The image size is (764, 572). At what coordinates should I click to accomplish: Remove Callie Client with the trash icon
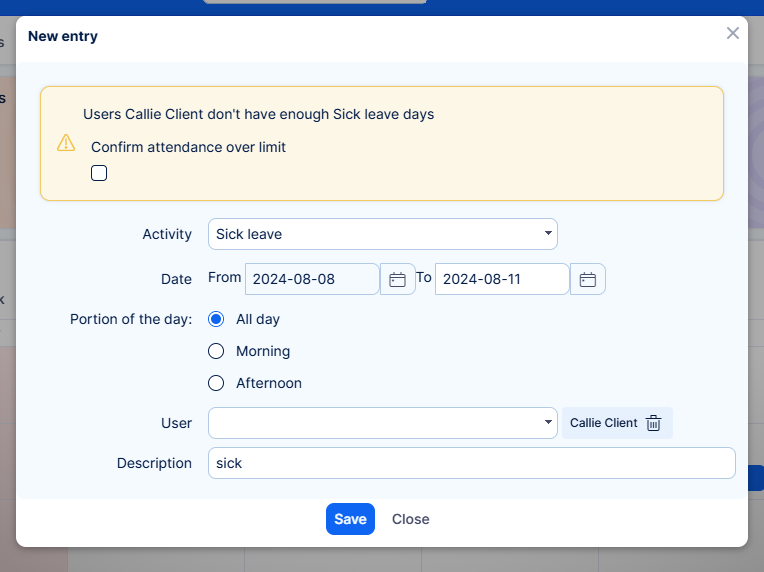653,423
